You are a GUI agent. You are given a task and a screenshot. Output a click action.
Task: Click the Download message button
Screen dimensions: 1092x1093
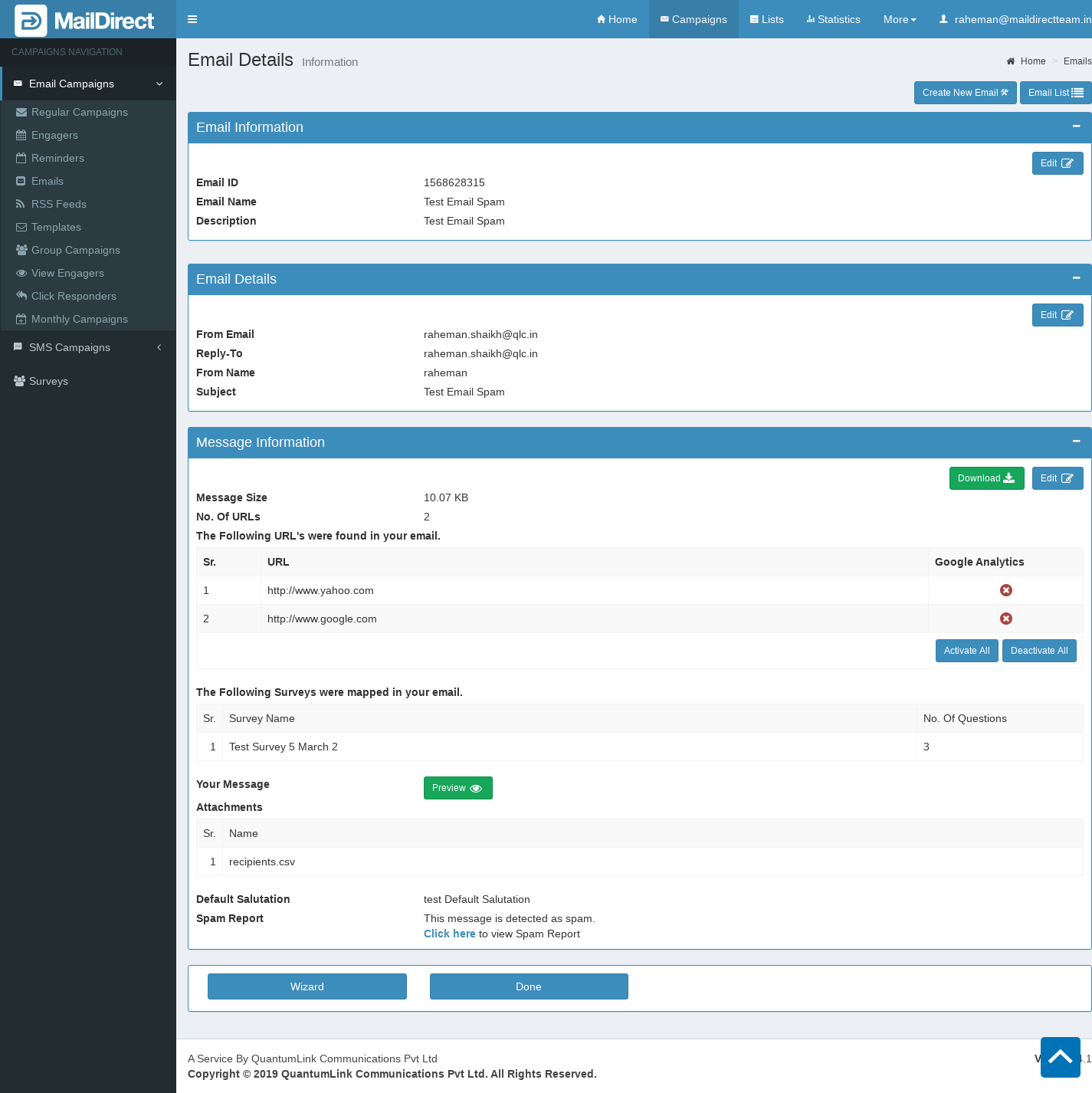pyautogui.click(x=986, y=478)
